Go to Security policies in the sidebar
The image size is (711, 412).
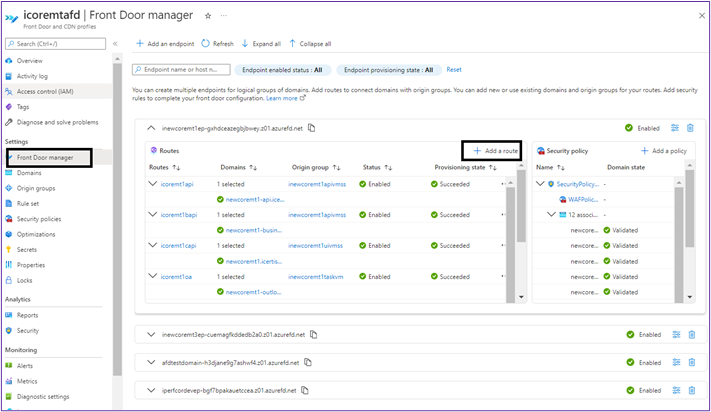coord(39,218)
